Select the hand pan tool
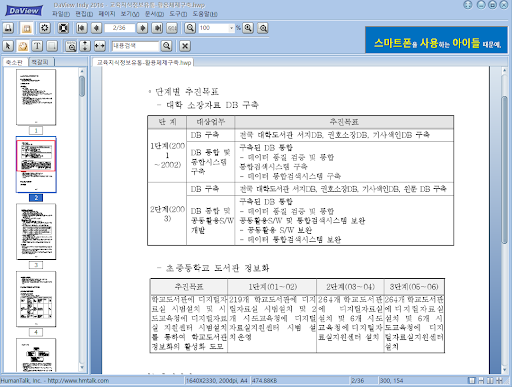The height and width of the screenshot is (387, 512). (x=23, y=46)
